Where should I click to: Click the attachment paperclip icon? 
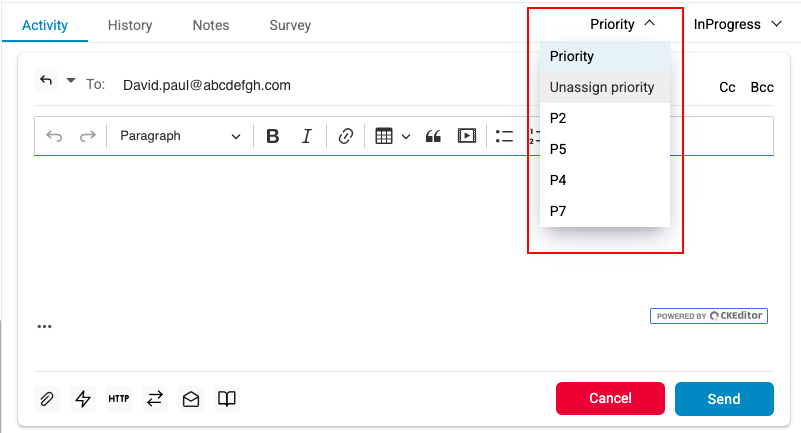pyautogui.click(x=46, y=399)
